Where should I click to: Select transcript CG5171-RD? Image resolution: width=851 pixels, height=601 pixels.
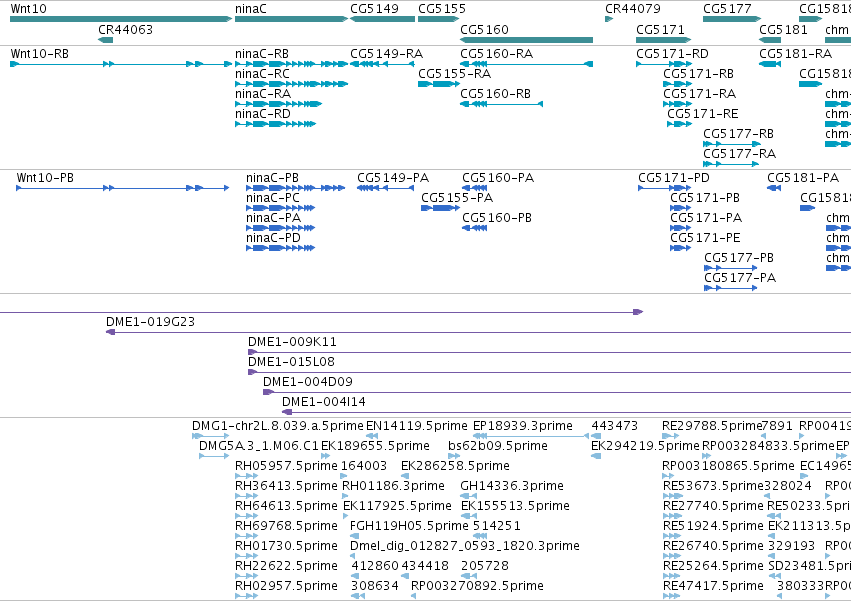click(664, 64)
